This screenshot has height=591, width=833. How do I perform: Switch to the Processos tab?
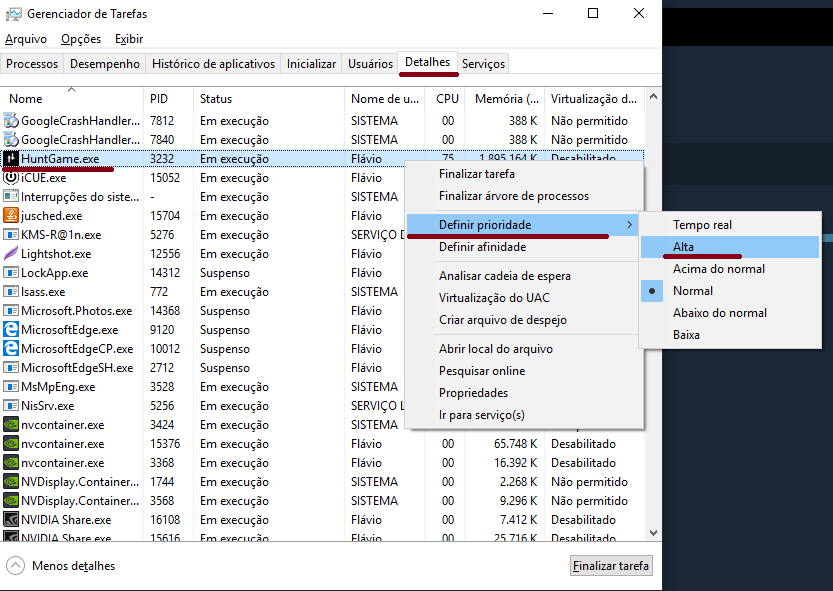pos(32,64)
